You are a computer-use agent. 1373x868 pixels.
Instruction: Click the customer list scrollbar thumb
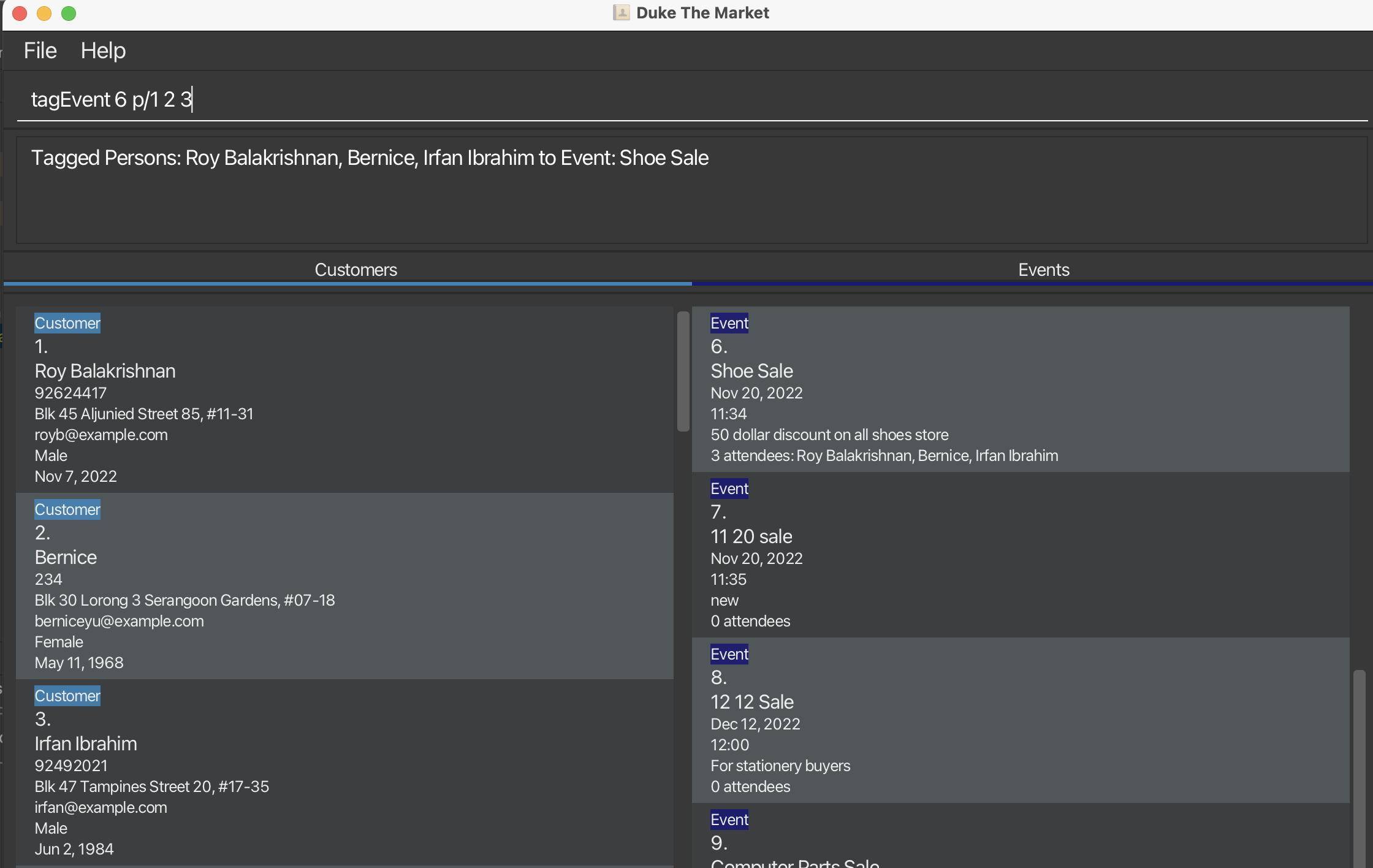tap(683, 371)
